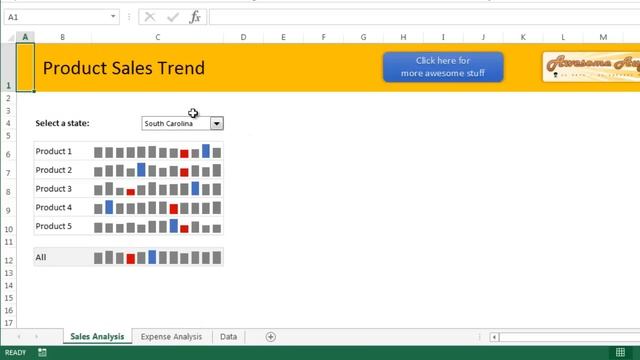
Task: Select row 4 header
Action: coord(8,123)
